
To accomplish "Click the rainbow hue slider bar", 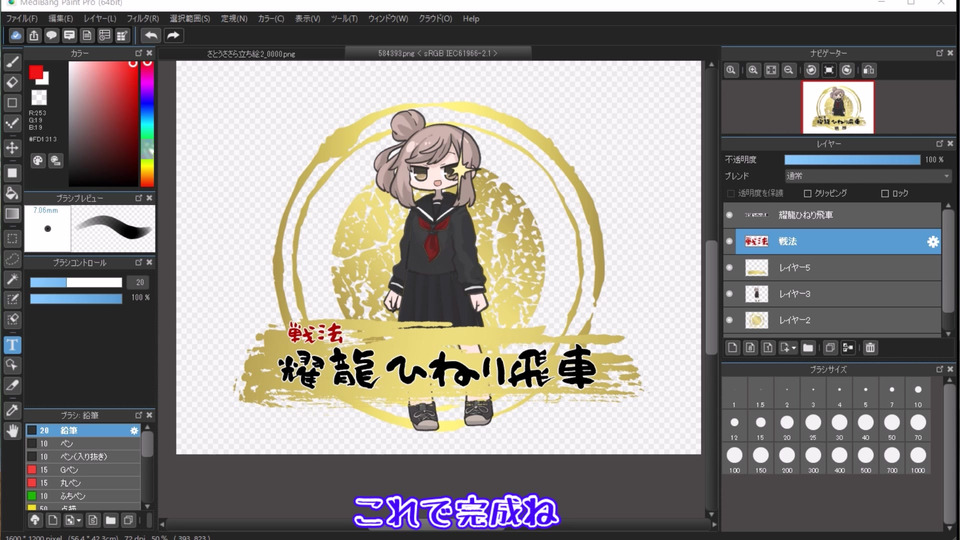I will coord(147,124).
